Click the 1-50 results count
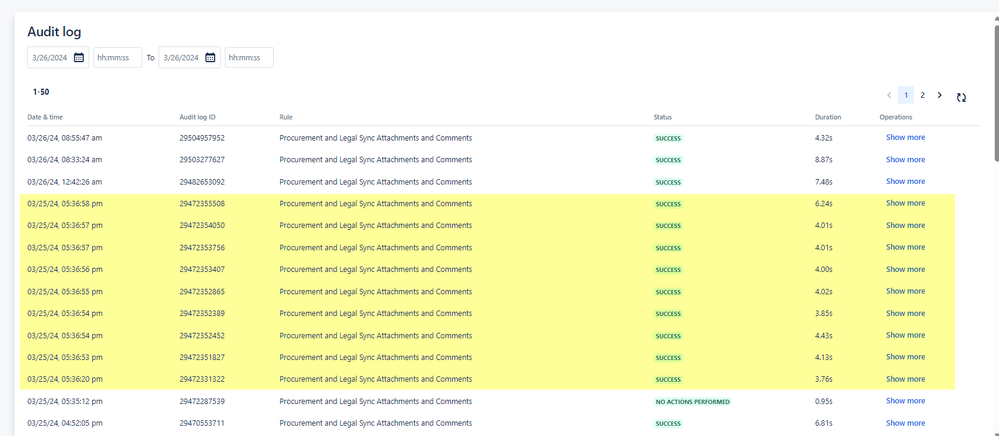999x436 pixels. point(41,92)
